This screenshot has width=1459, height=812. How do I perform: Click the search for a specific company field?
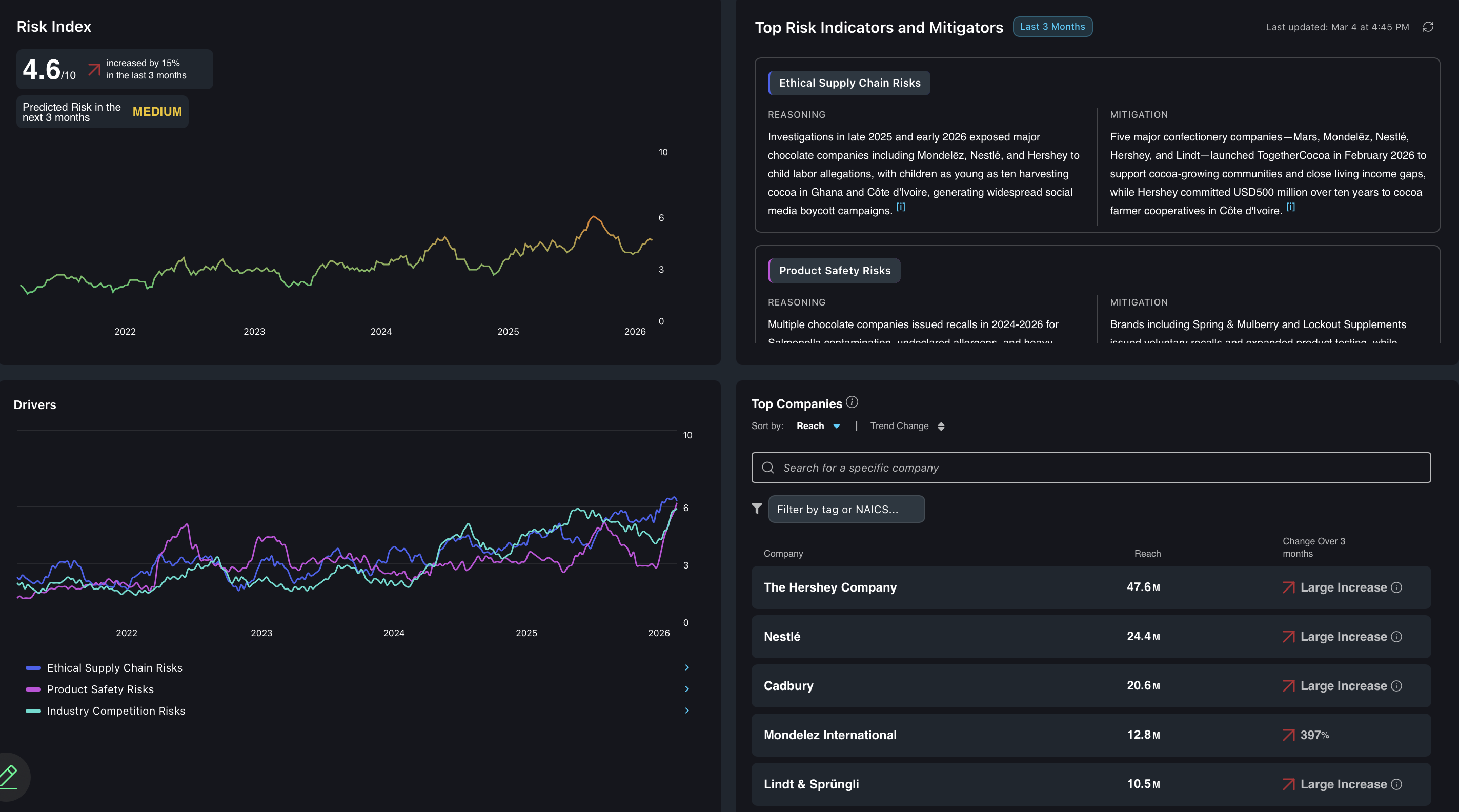click(1091, 468)
